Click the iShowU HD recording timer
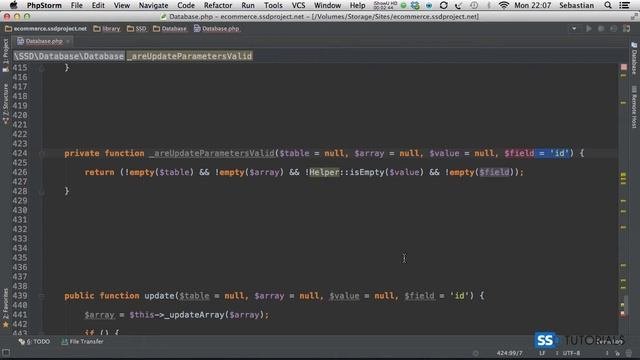 [x=385, y=5]
